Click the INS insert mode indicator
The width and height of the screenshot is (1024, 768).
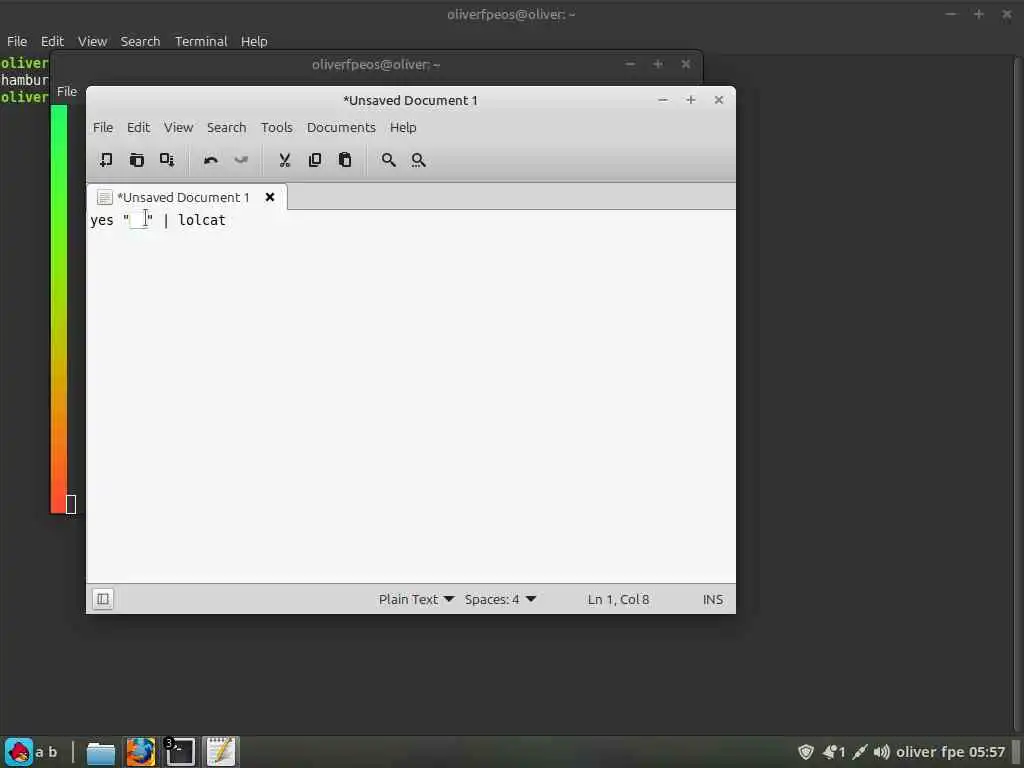[x=712, y=600]
